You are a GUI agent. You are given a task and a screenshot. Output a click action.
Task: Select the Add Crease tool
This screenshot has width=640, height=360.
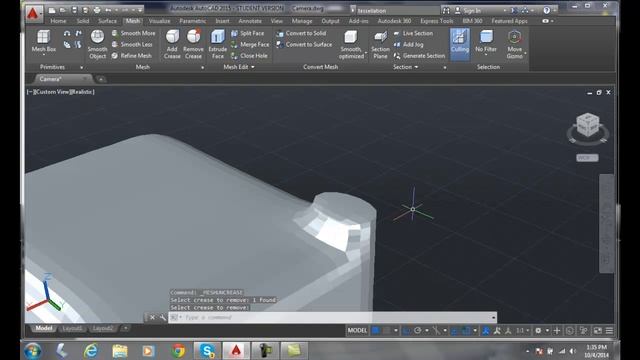pos(172,44)
